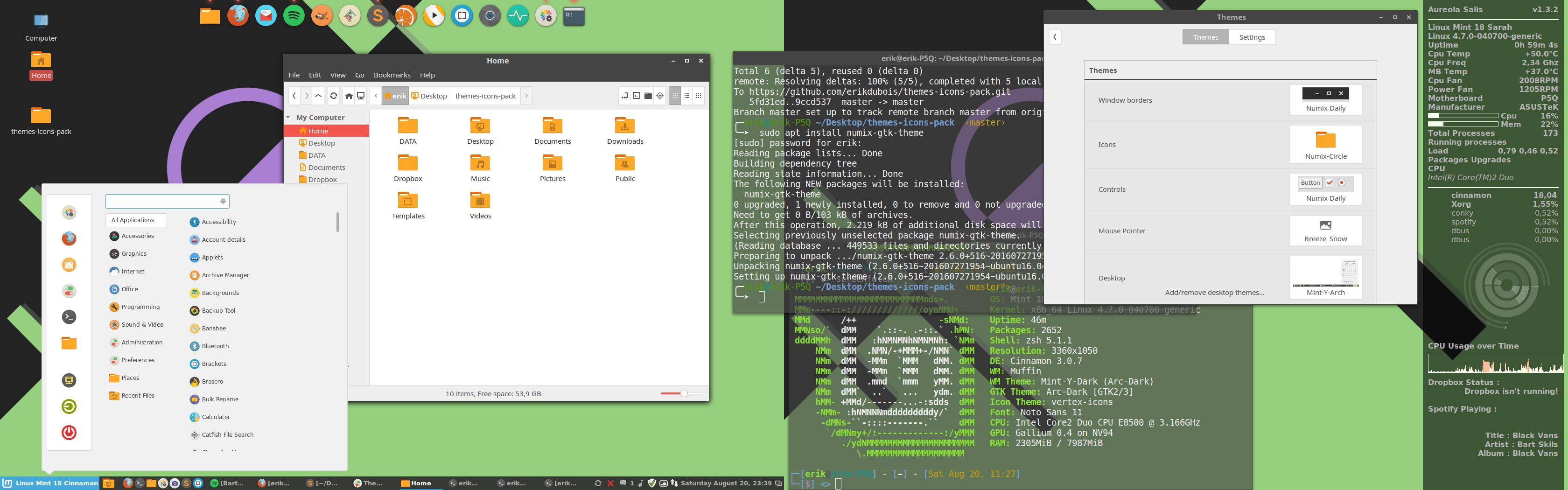The height and width of the screenshot is (490, 1568).
Task: Switch file manager to list view
Action: tap(687, 96)
